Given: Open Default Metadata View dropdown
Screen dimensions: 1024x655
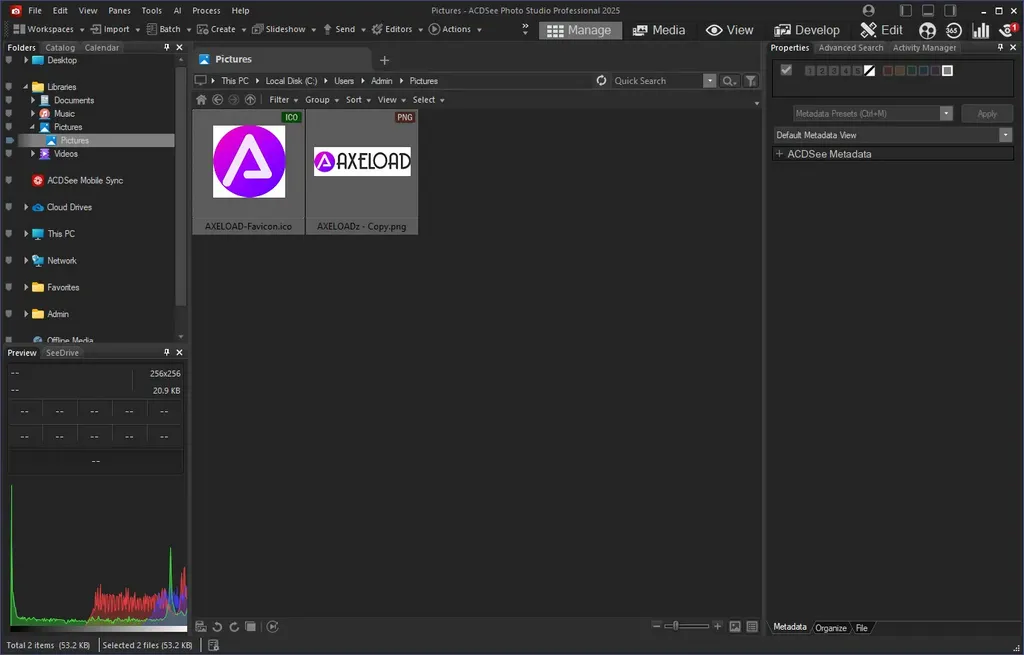Looking at the screenshot, I should point(1005,135).
